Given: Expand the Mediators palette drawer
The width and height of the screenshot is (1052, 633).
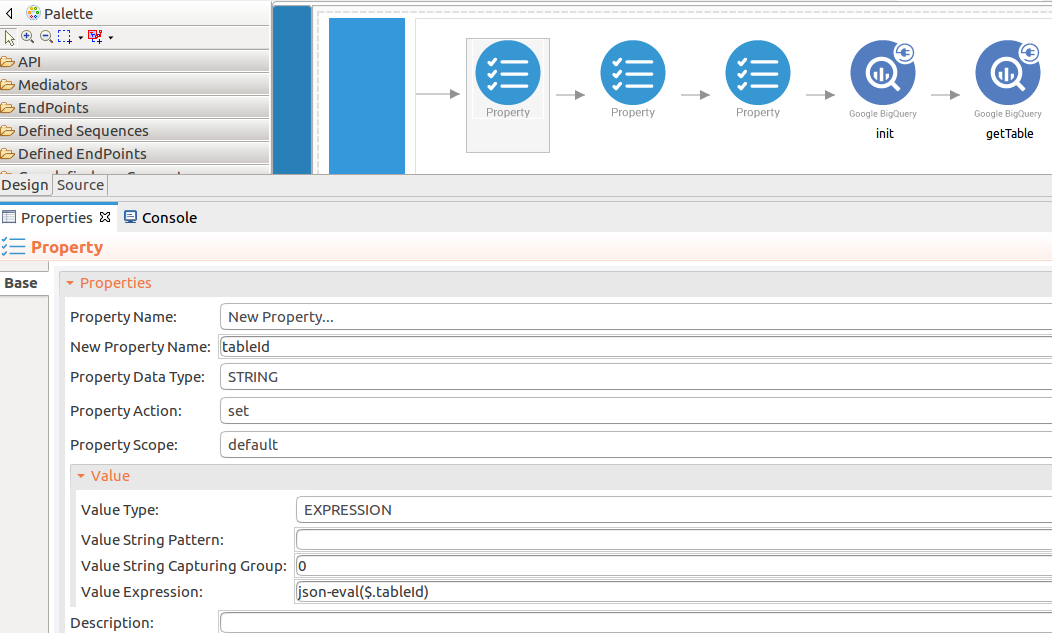Looking at the screenshot, I should [134, 85].
